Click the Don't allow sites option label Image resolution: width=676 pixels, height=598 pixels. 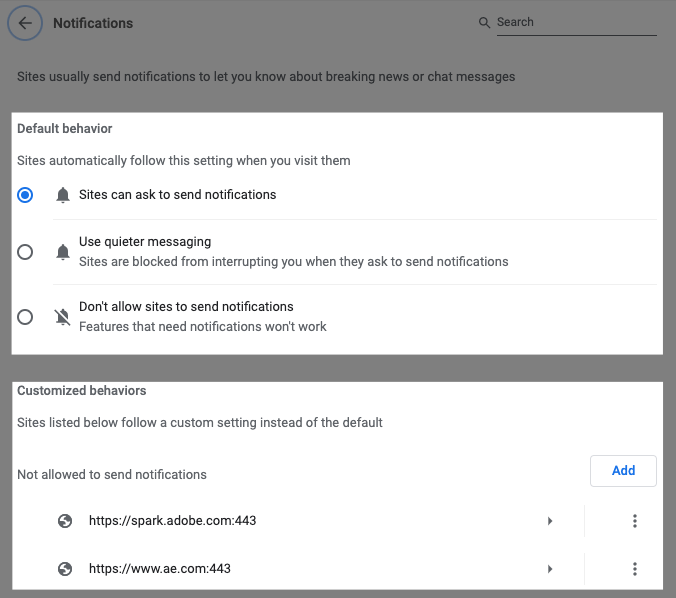click(186, 307)
